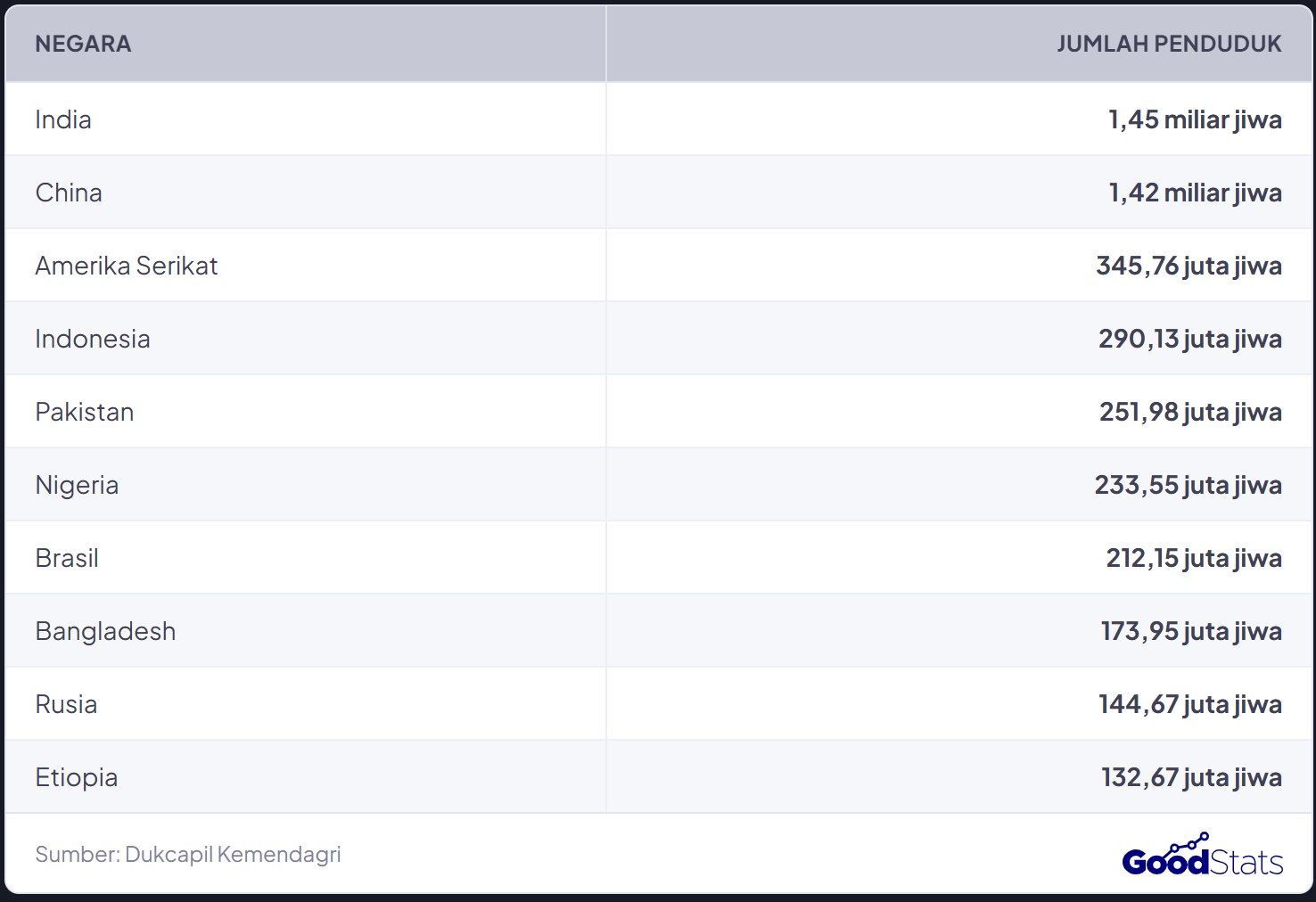The image size is (1316, 902).
Task: Select the NEGARA column header
Action: 83,44
